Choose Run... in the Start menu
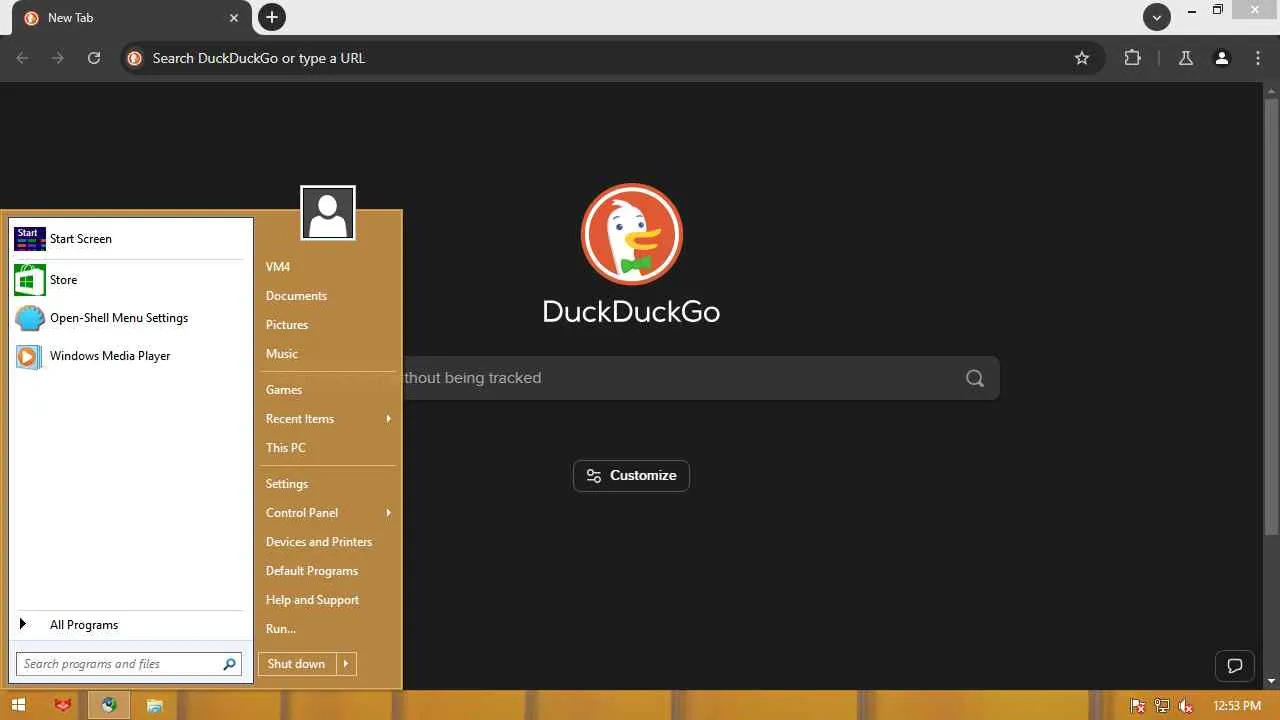 click(x=281, y=629)
